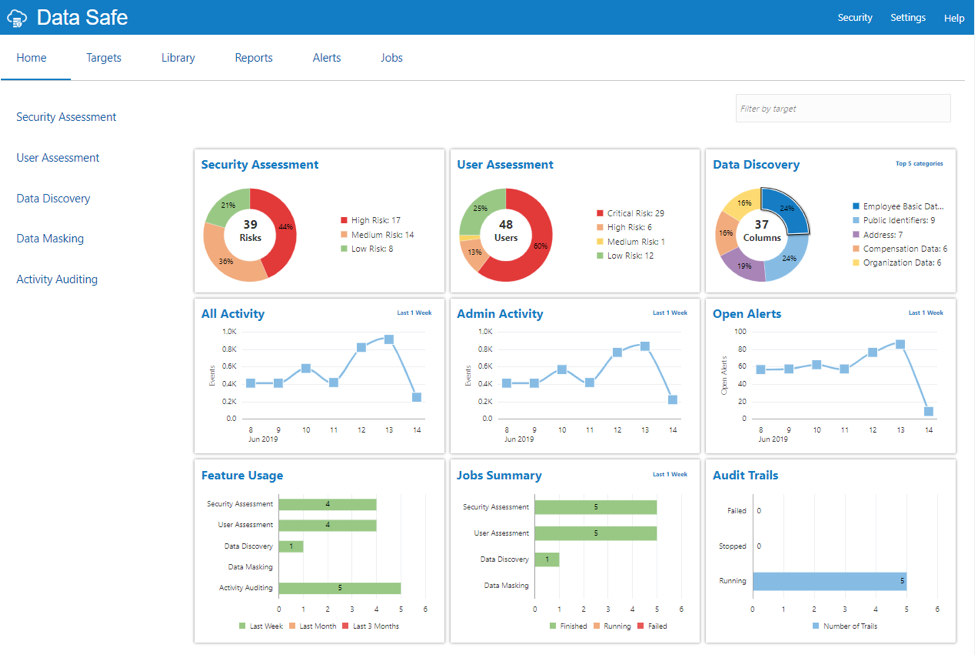Open the Data Masking sidebar link

[x=50, y=239]
